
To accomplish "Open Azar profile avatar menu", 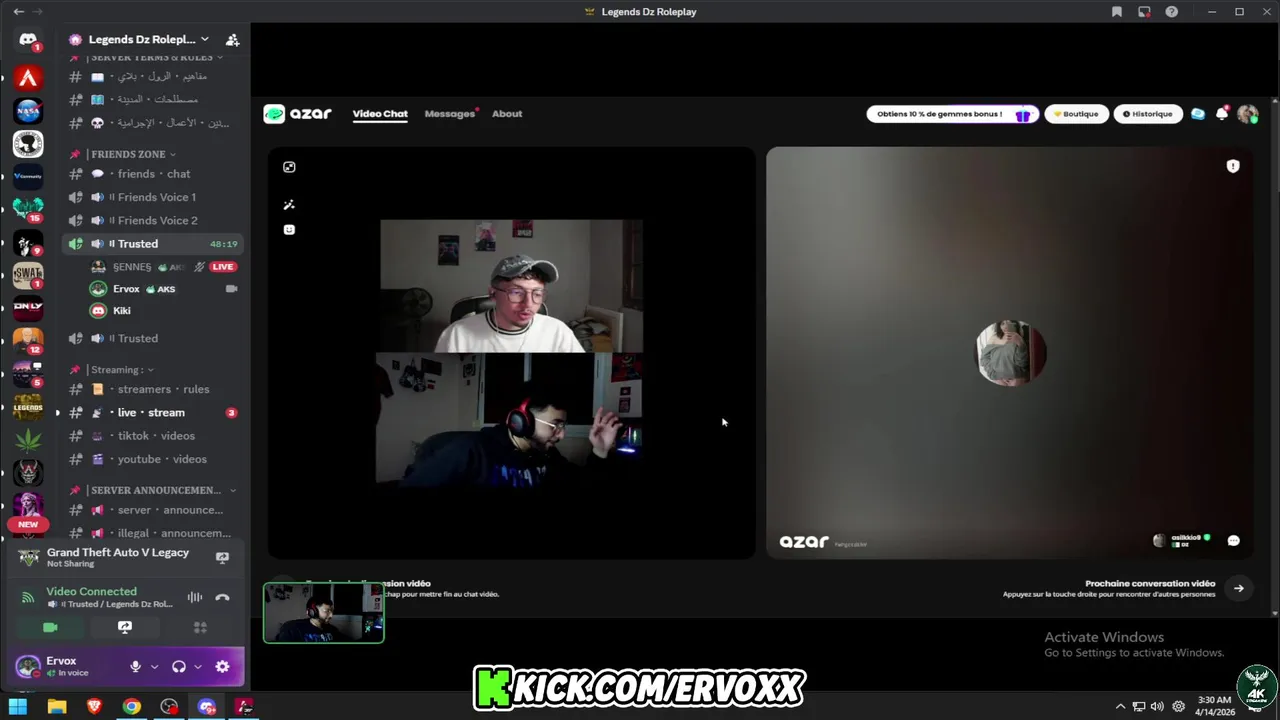I will tap(1247, 114).
